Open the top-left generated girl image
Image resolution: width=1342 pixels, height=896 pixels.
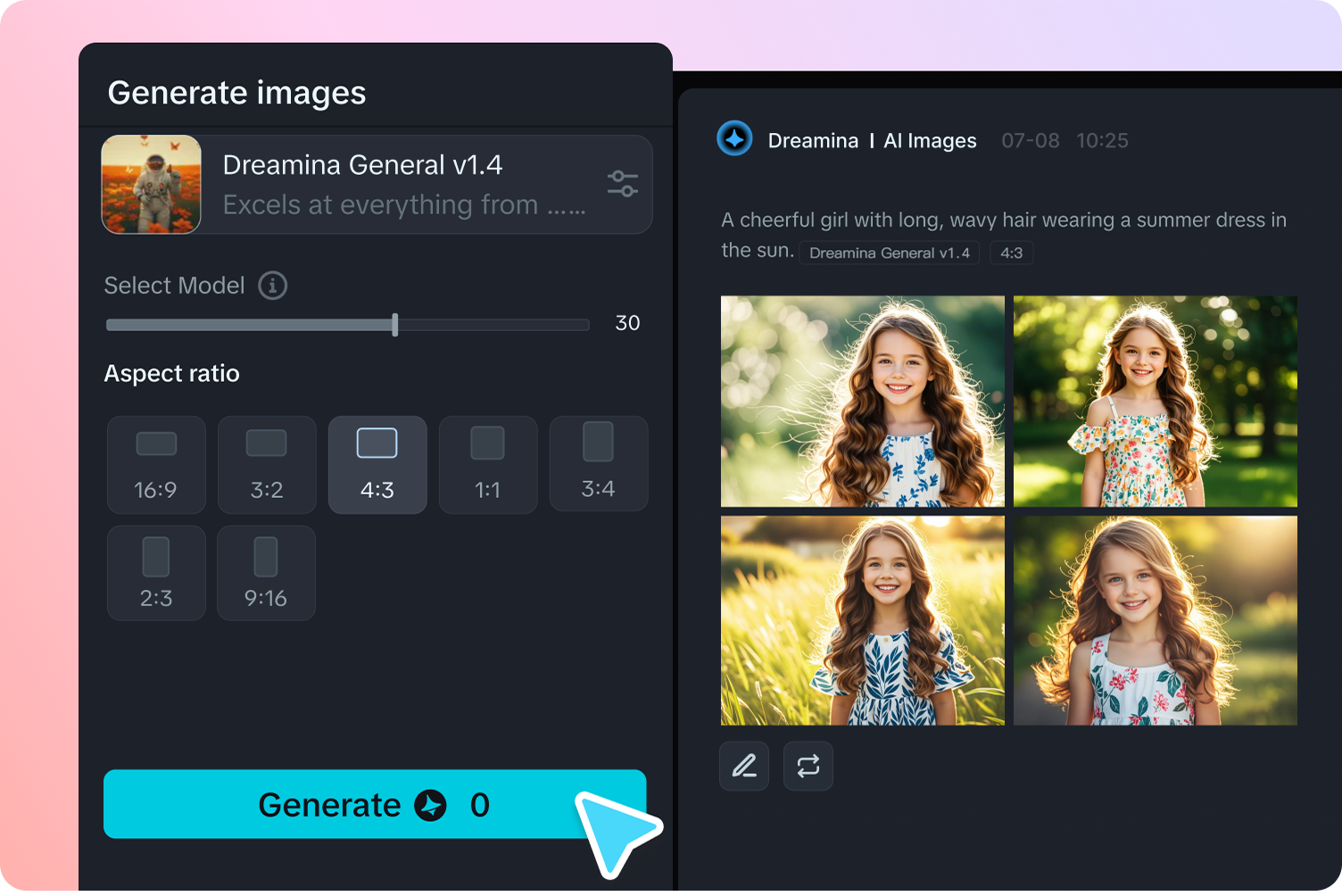coord(862,401)
